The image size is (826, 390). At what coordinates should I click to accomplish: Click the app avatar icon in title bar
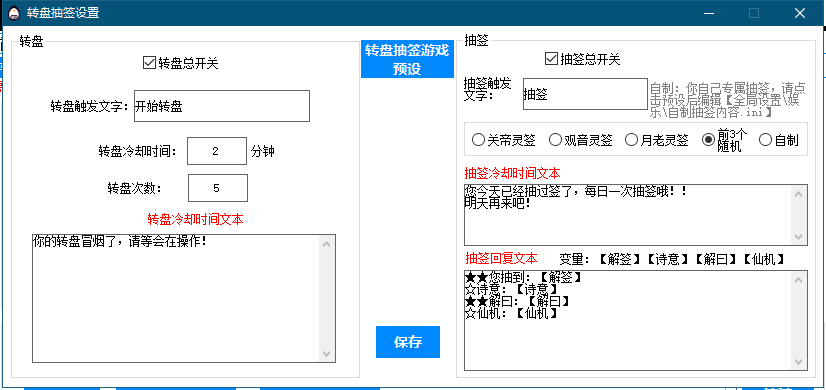click(14, 13)
